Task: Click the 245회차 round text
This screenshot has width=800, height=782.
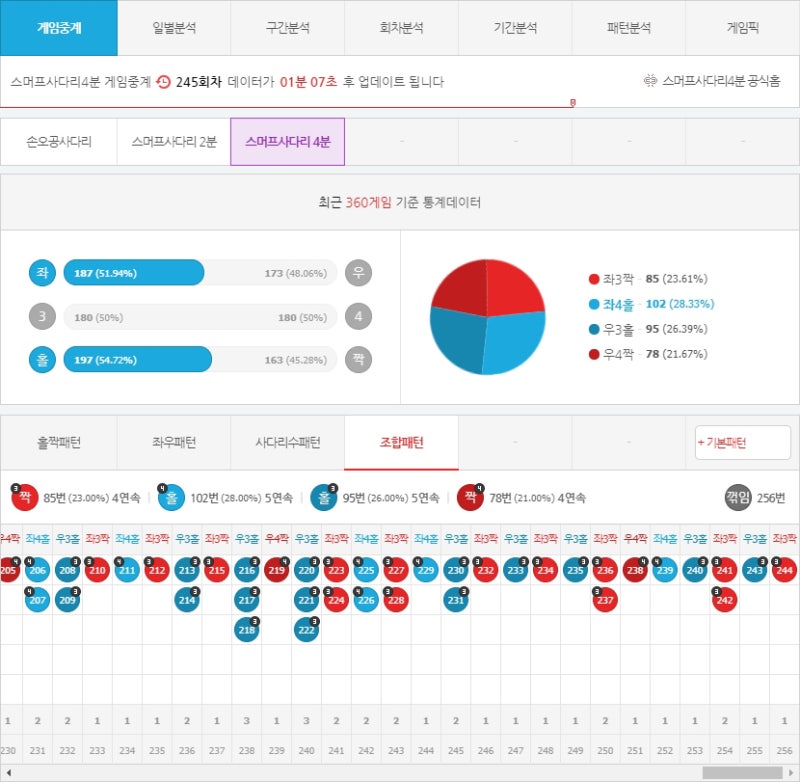Action: tap(199, 82)
